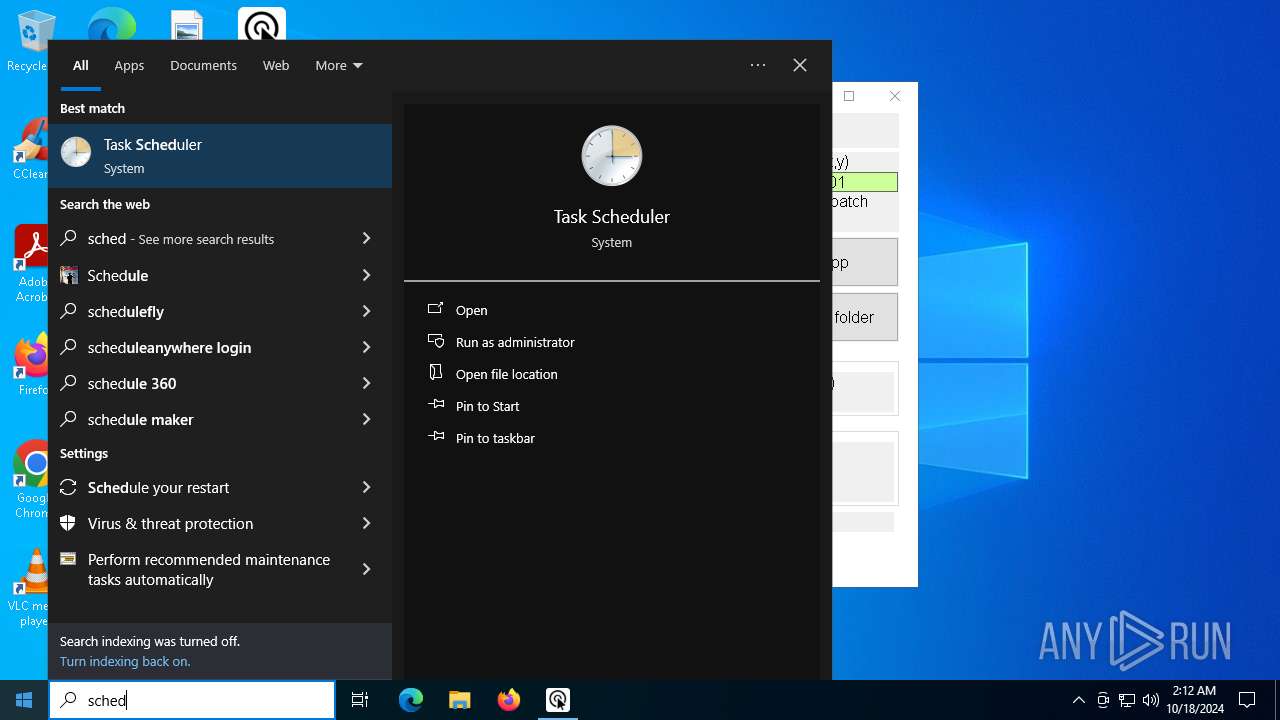Open Task Scheduler best match result
The width and height of the screenshot is (1280, 720).
[220, 156]
